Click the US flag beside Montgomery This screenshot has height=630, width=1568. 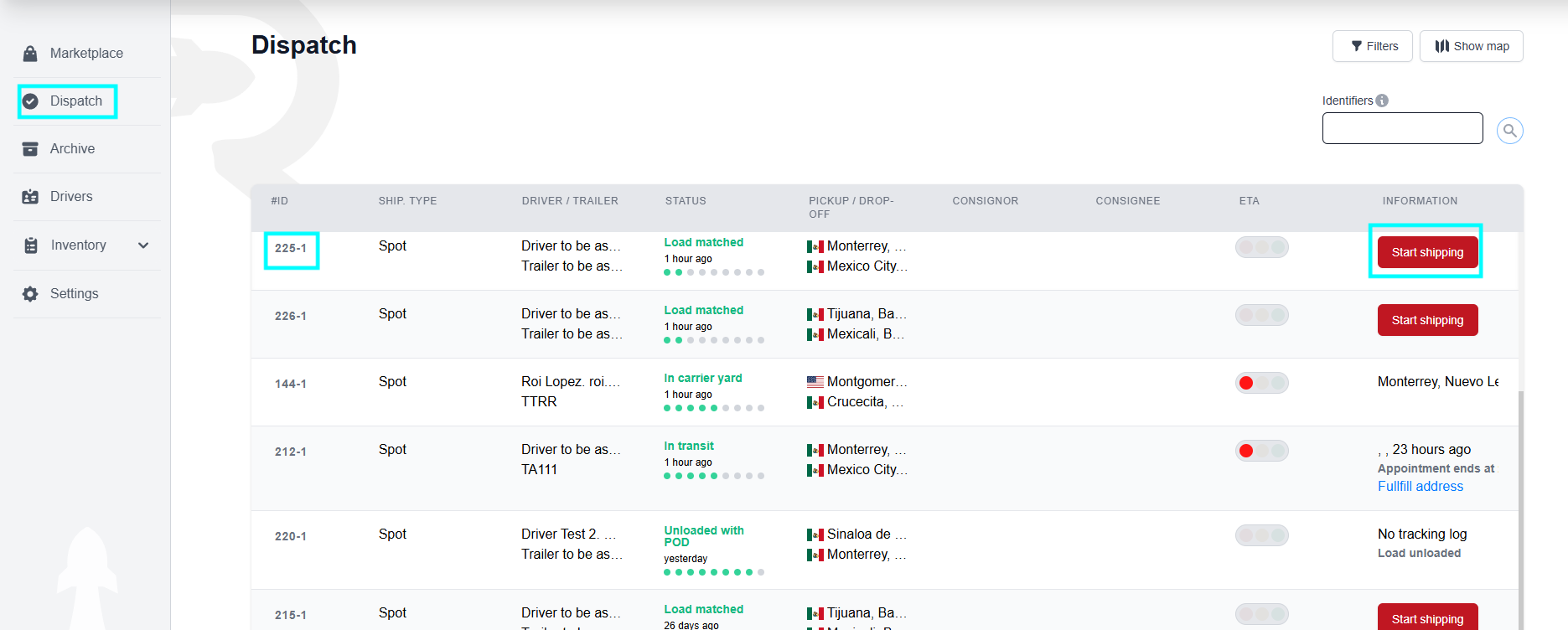pyautogui.click(x=815, y=382)
